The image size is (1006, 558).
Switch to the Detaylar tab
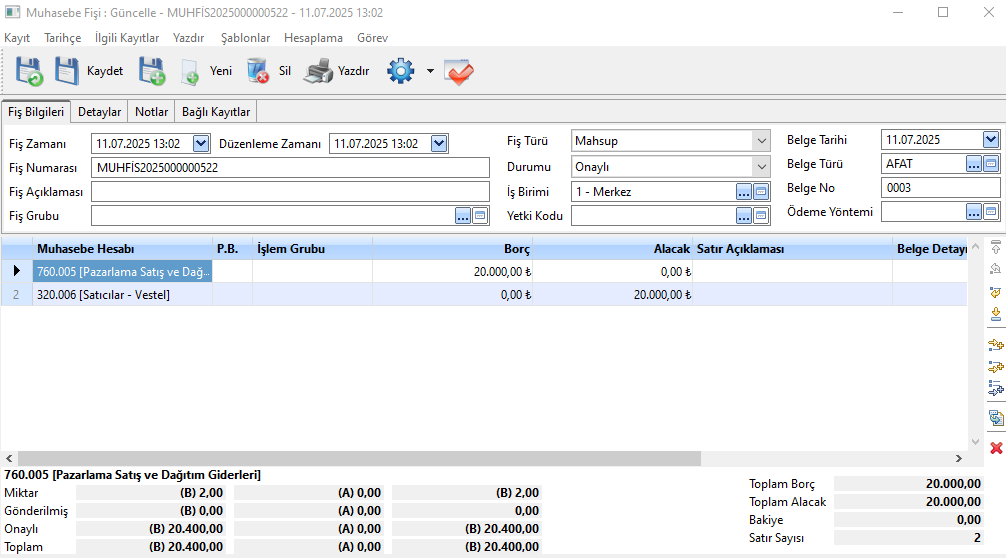(x=100, y=112)
